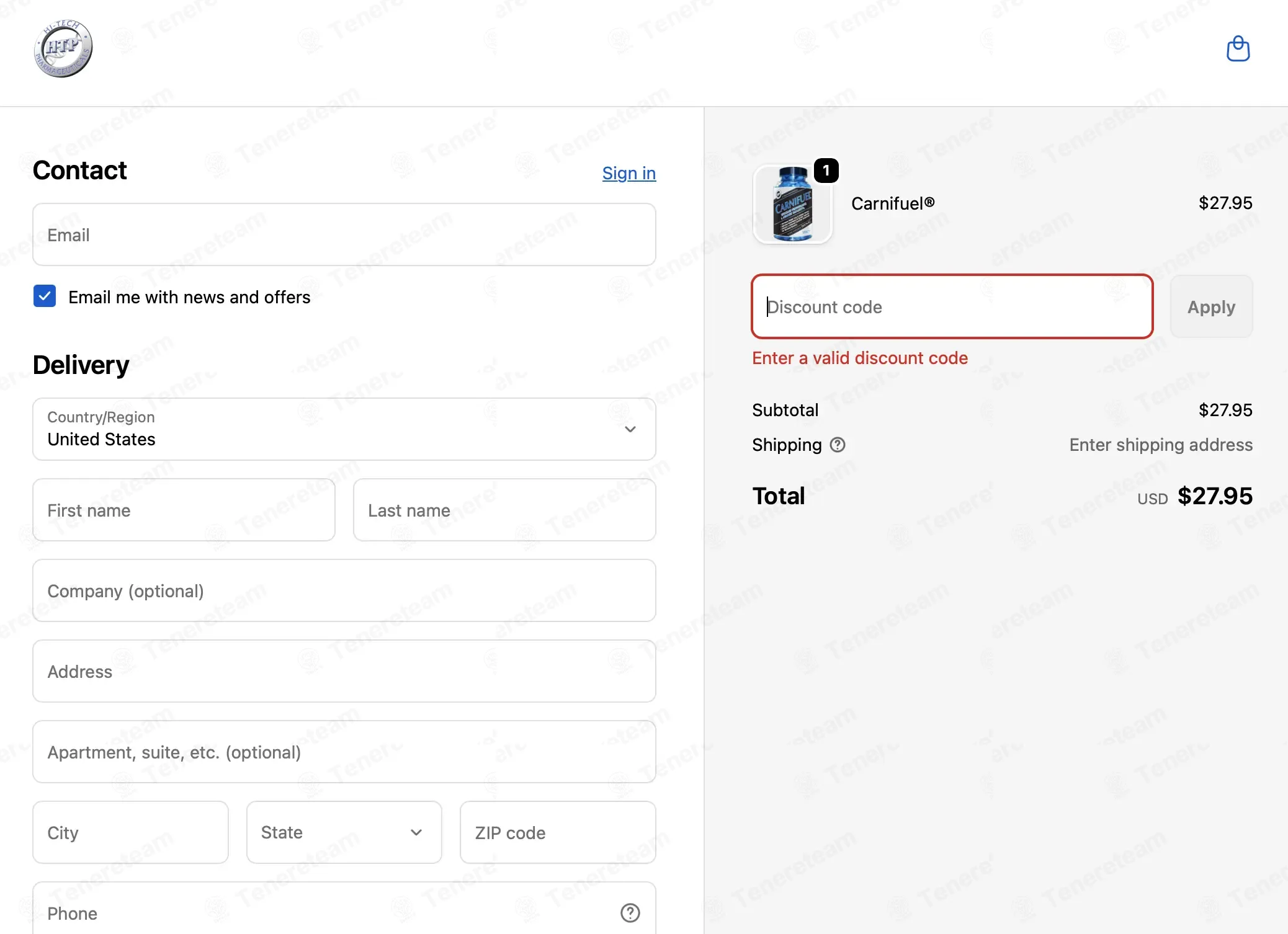Click the Subtotal label
This screenshot has width=1288, height=934.
[785, 410]
